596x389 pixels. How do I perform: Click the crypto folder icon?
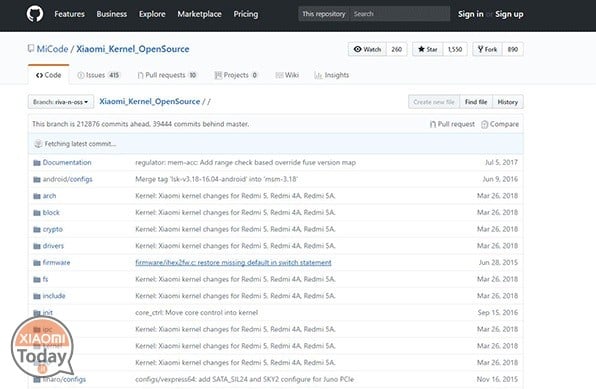click(37, 230)
